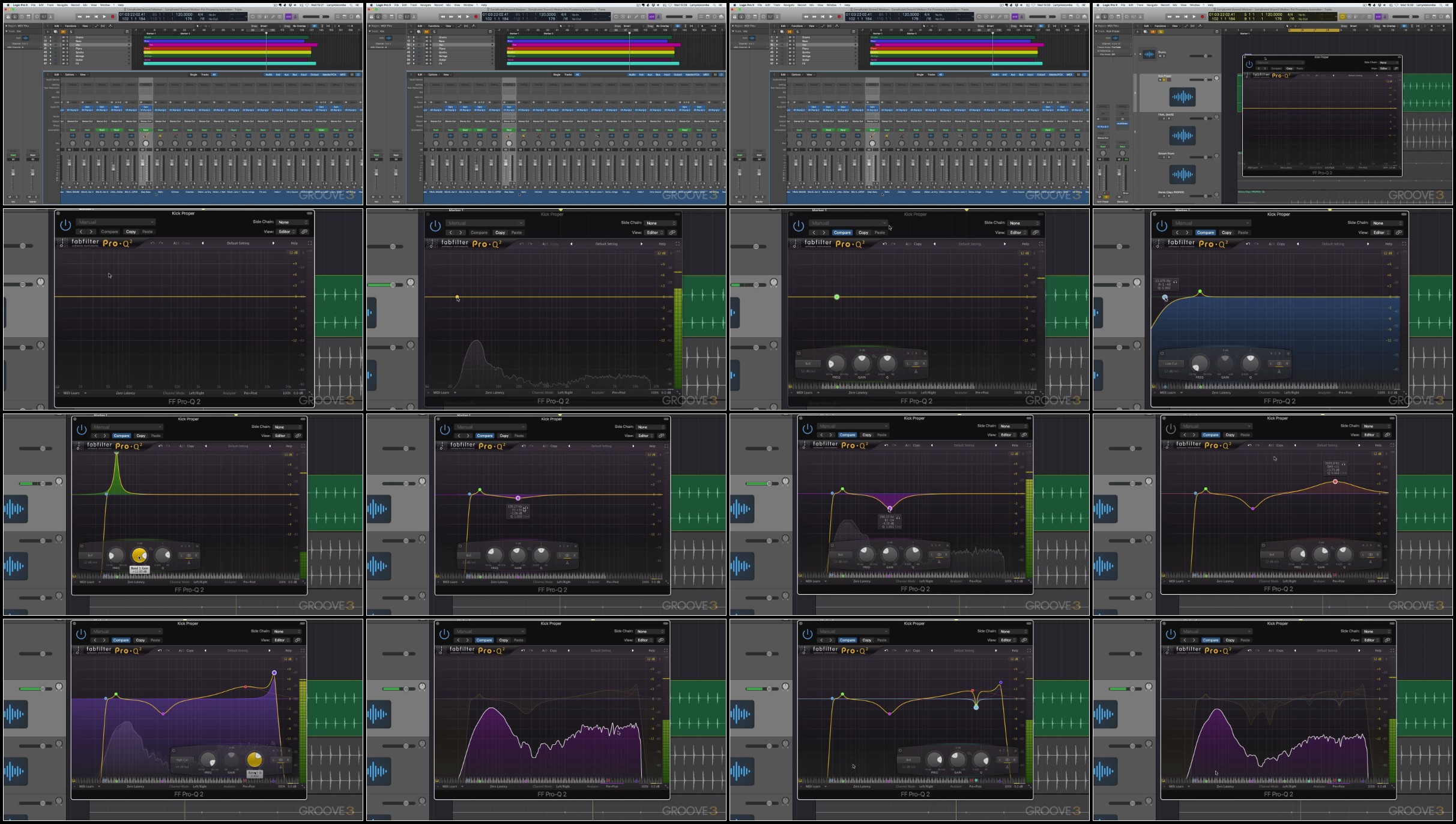Click Play in the 16:27 Logic frame
Viewport: 1456px width, 824px height.
click(x=104, y=17)
